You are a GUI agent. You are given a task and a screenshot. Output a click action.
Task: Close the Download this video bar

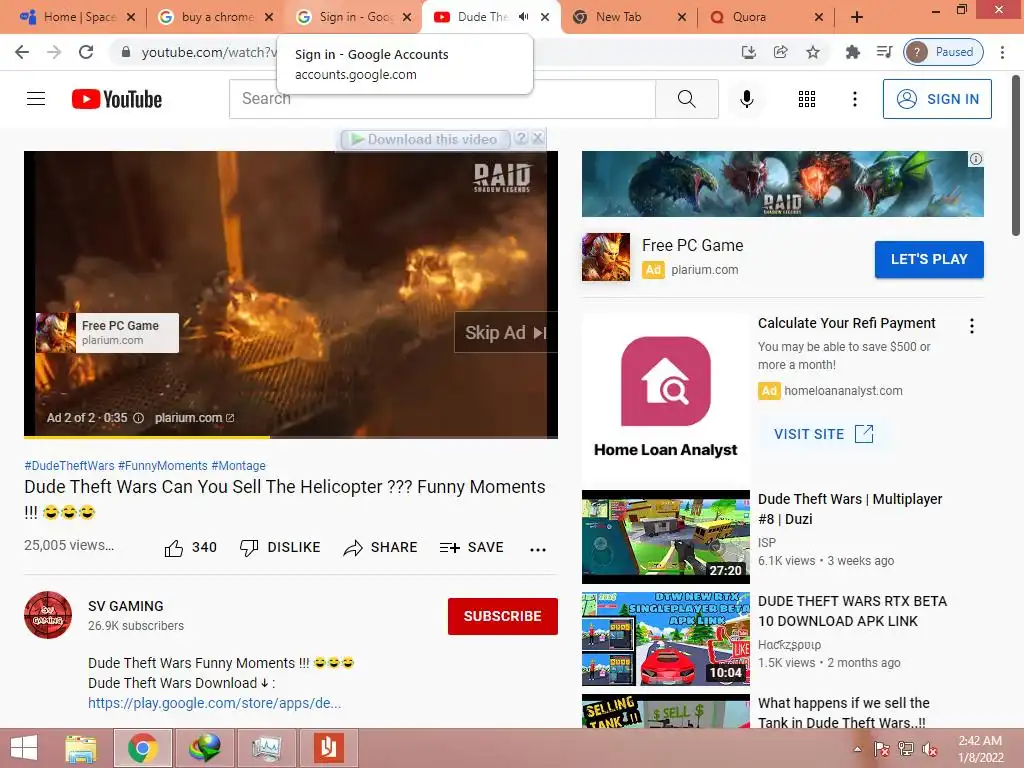coord(537,138)
